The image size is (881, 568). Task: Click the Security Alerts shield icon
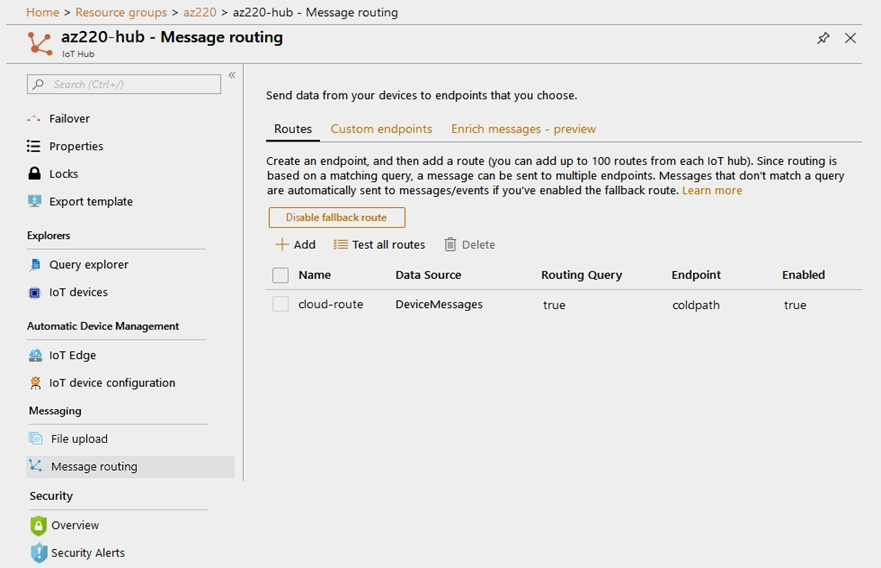coord(38,553)
